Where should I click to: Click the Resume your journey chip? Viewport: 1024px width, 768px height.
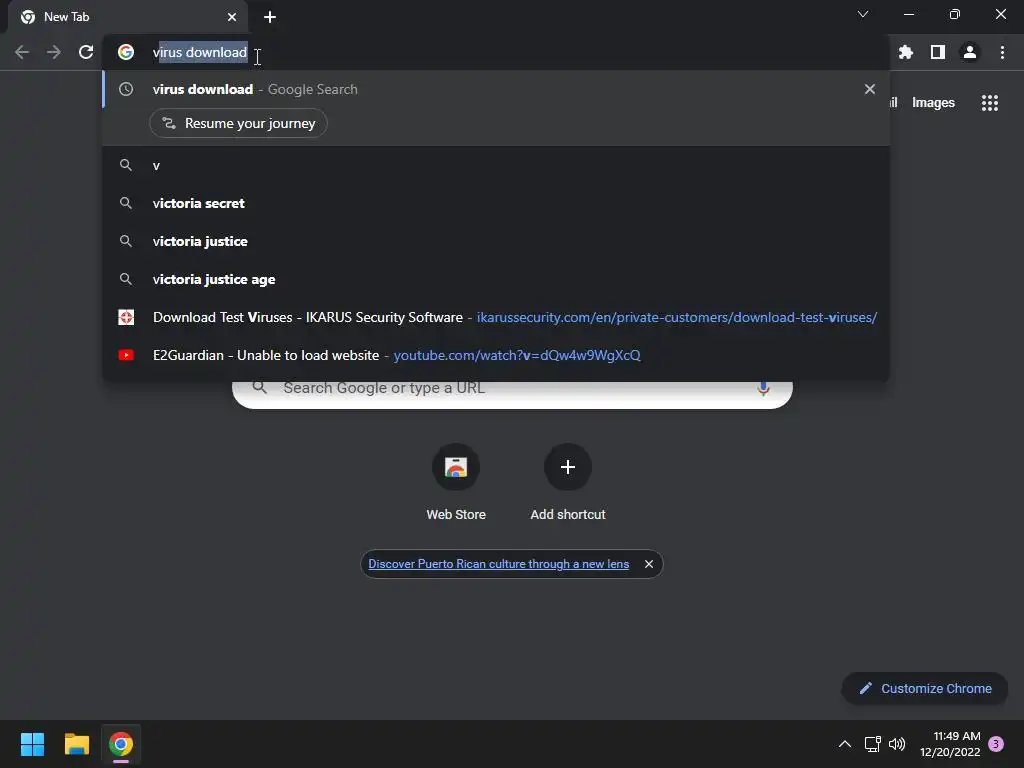[x=238, y=123]
